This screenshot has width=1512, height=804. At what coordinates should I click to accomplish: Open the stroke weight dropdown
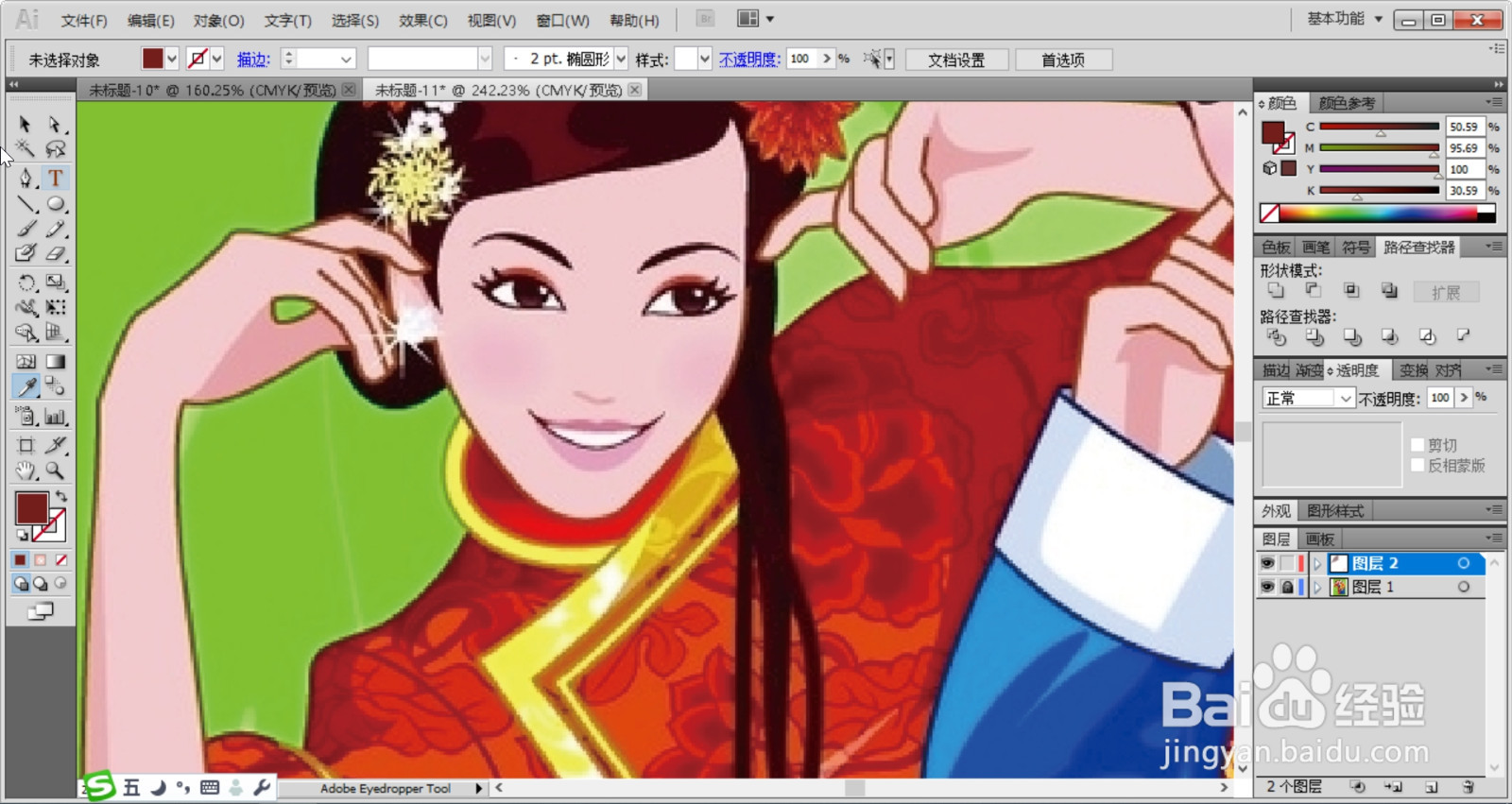[x=346, y=59]
